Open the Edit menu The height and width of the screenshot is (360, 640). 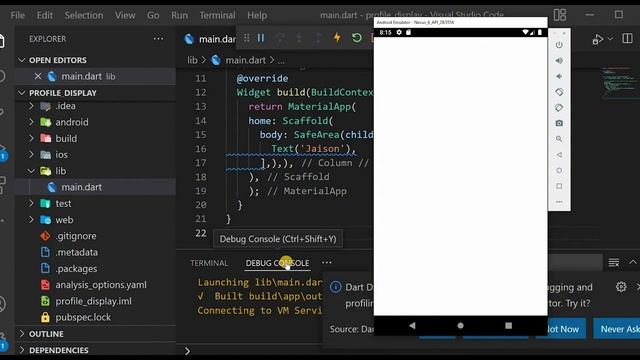coord(44,16)
